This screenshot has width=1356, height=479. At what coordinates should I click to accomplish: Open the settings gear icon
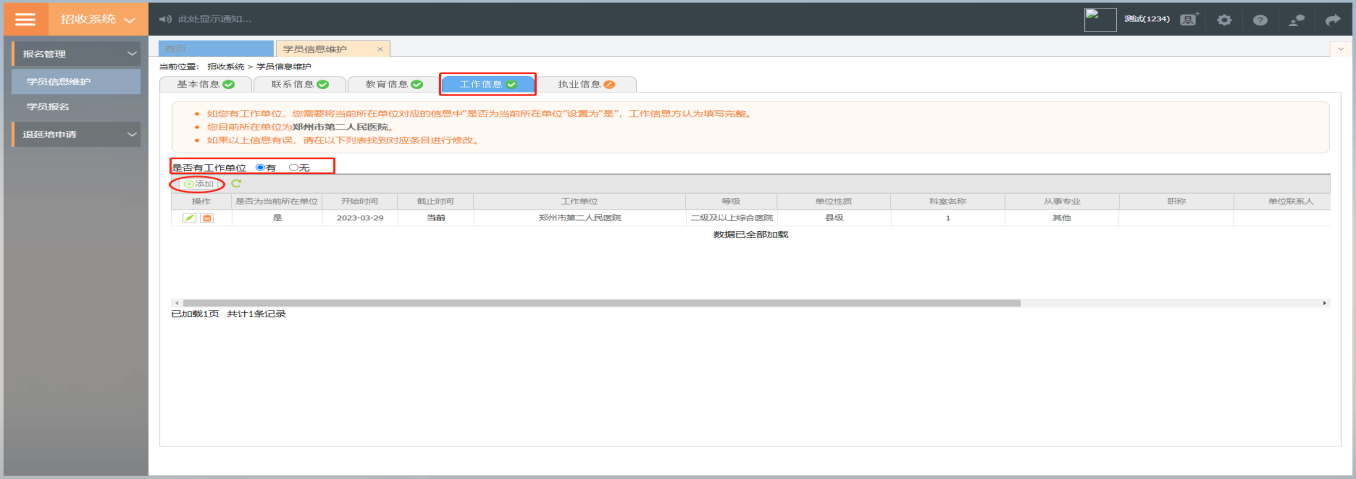(x=1224, y=19)
